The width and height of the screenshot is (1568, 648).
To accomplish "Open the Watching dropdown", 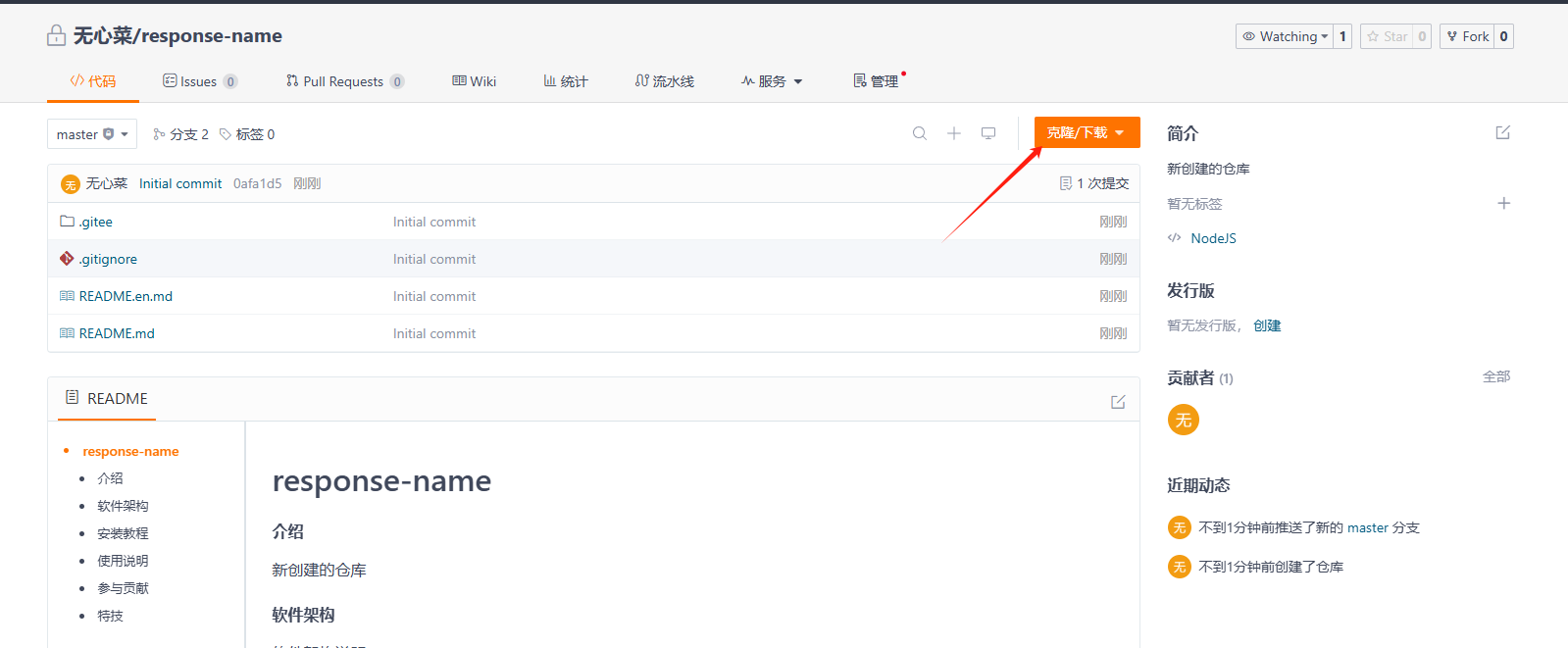I will coord(1285,36).
